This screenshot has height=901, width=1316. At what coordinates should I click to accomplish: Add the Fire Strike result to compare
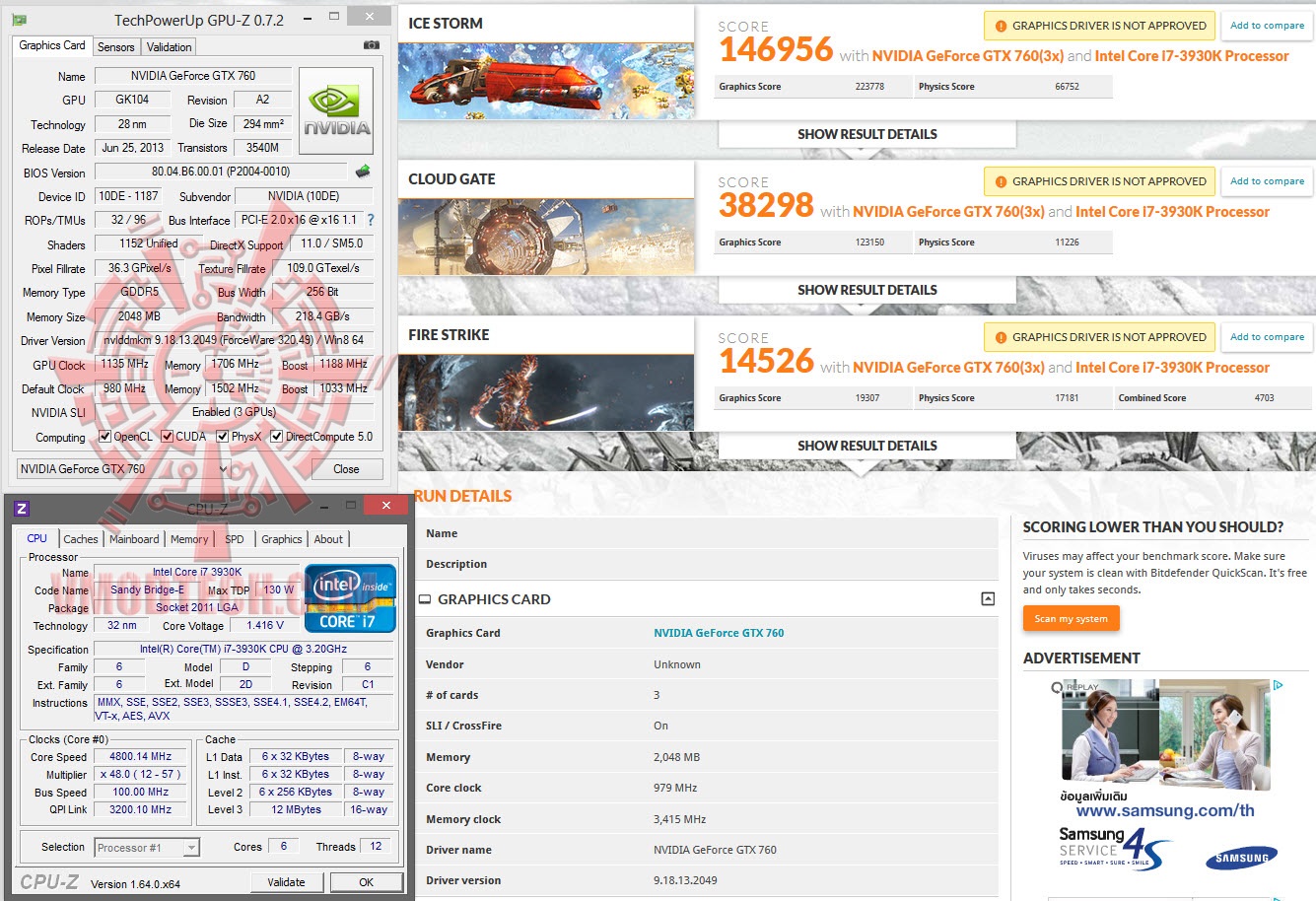pos(1267,337)
